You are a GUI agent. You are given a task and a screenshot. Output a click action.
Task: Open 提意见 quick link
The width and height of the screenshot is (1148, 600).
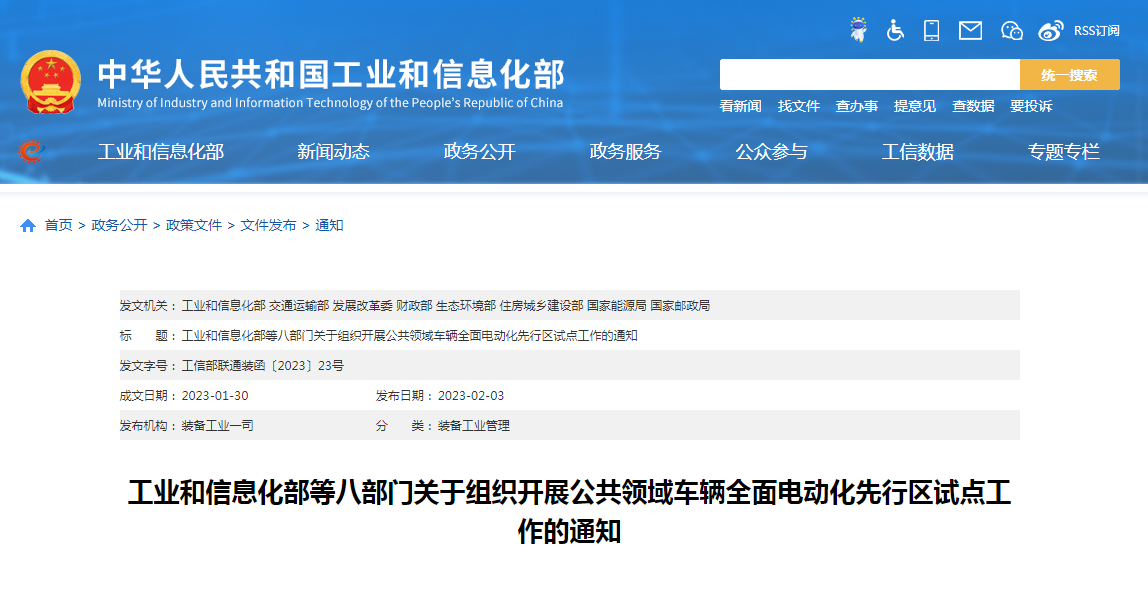pyautogui.click(x=914, y=106)
